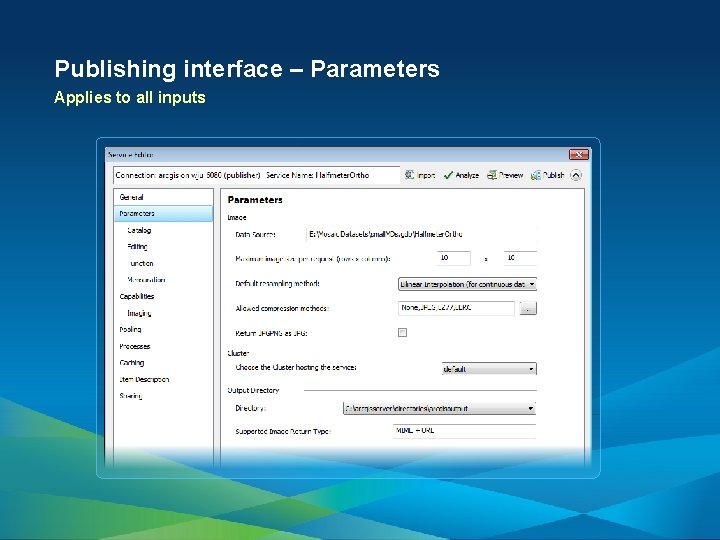Click the maximum image rows field
The height and width of the screenshot is (540, 720).
pyautogui.click(x=453, y=258)
